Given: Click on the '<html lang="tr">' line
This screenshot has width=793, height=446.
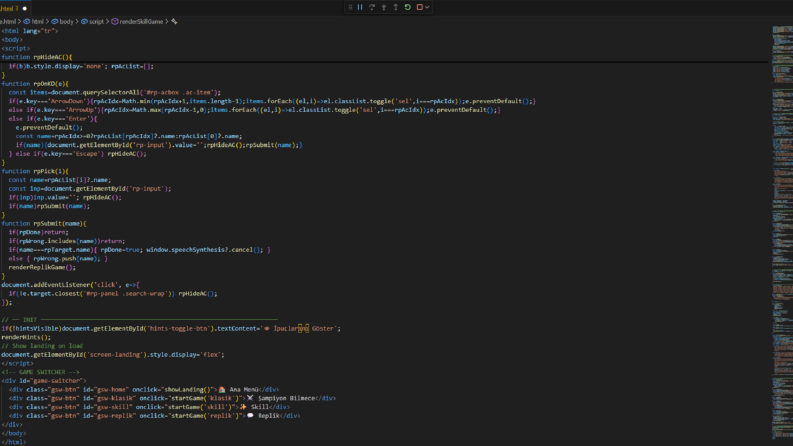Looking at the screenshot, I should point(29,31).
